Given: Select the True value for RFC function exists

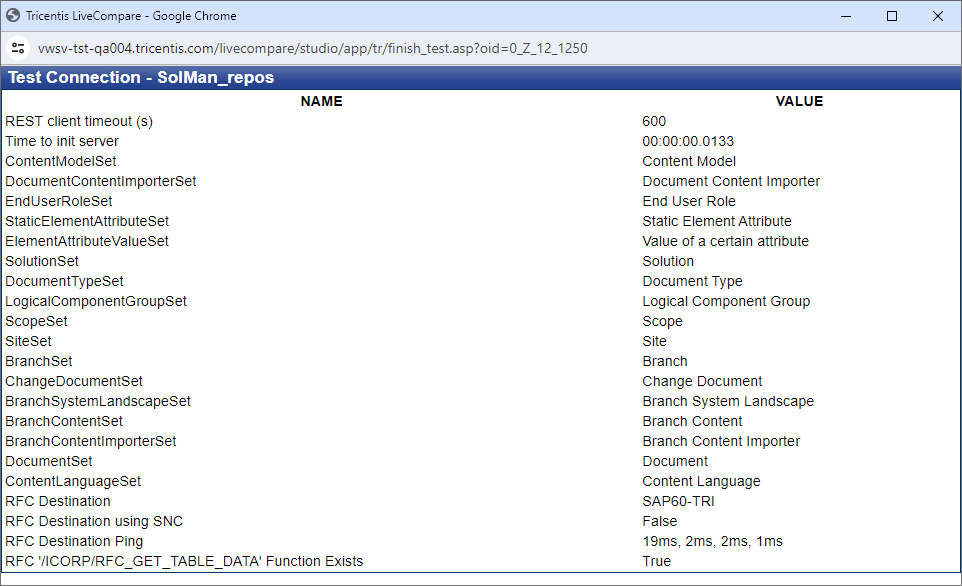Looking at the screenshot, I should point(657,561).
